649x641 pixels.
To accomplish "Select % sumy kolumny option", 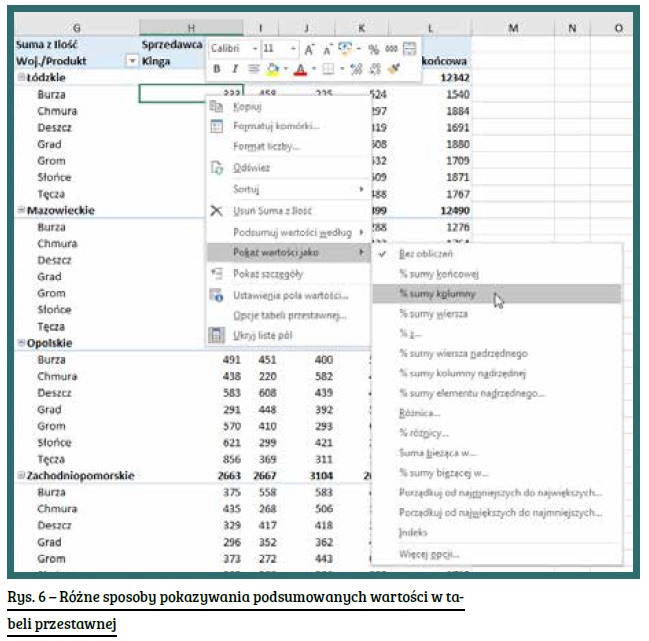I will [497, 293].
